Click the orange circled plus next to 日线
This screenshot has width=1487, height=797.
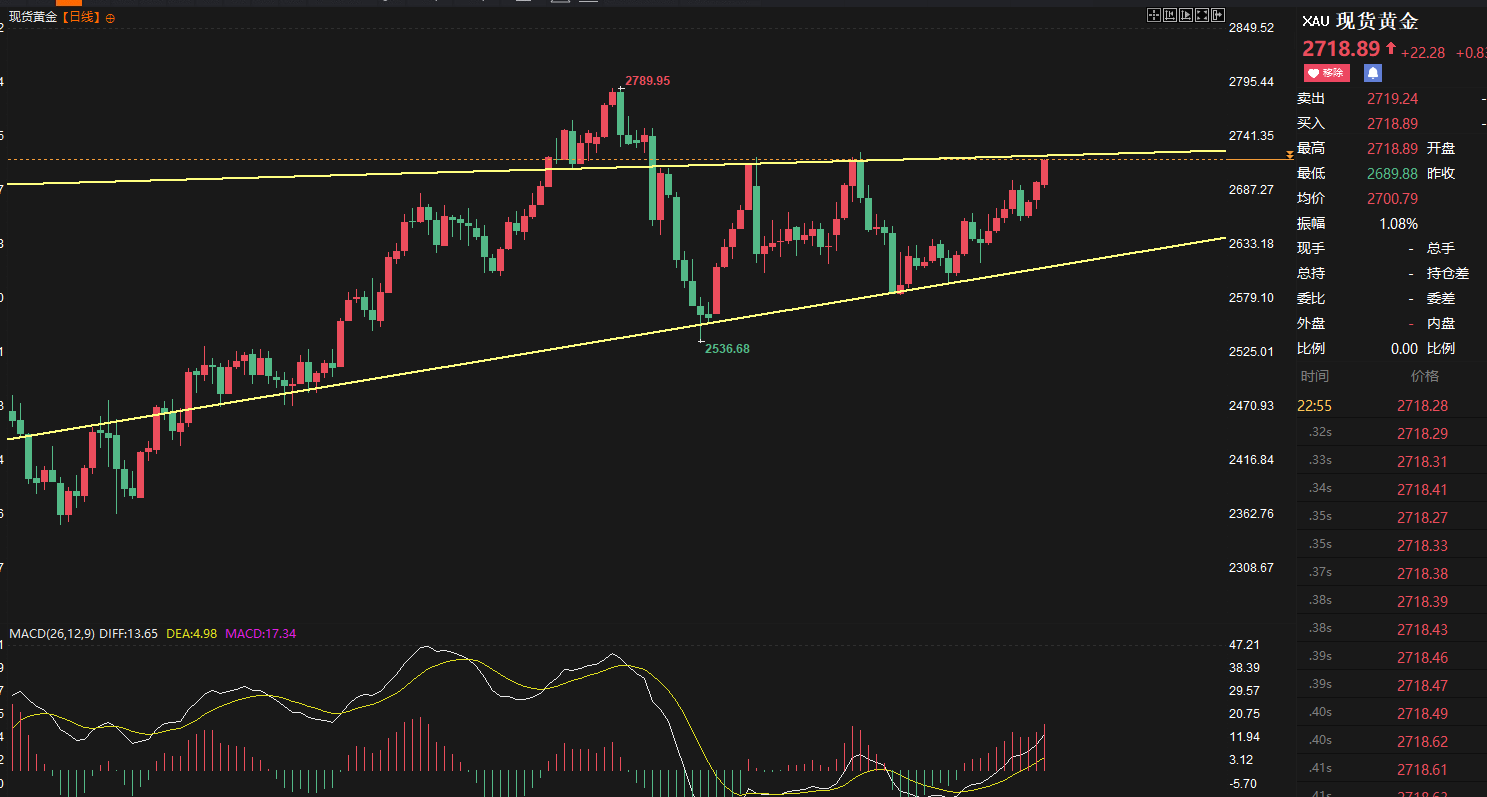point(110,18)
